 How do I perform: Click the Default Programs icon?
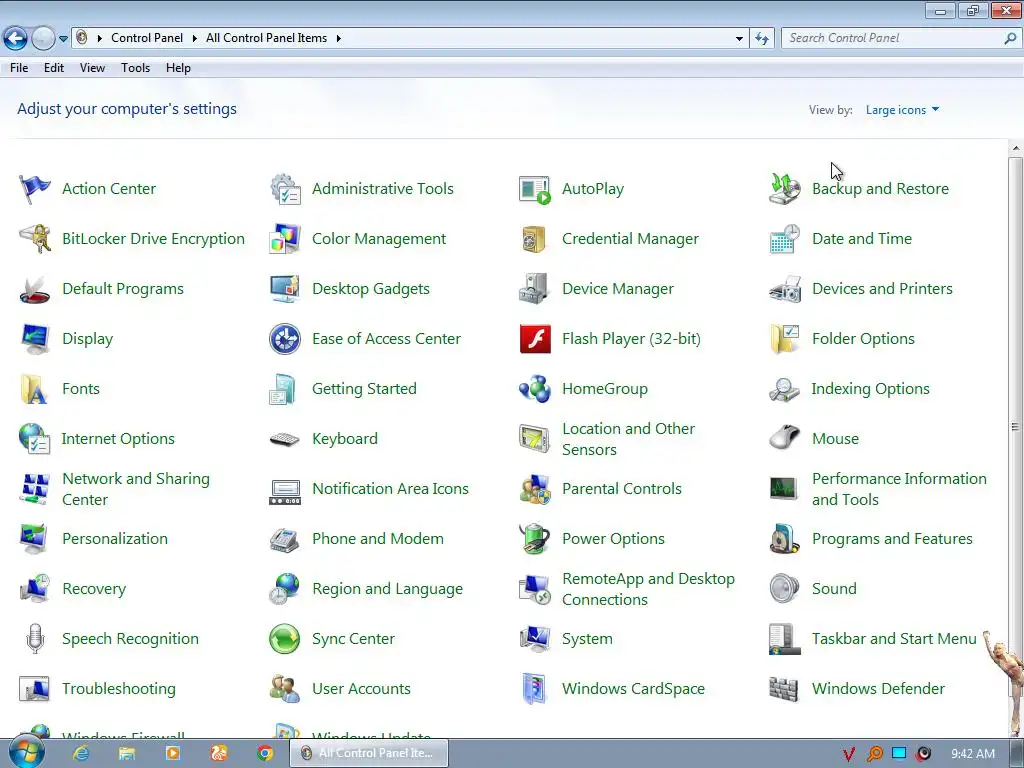pos(35,289)
